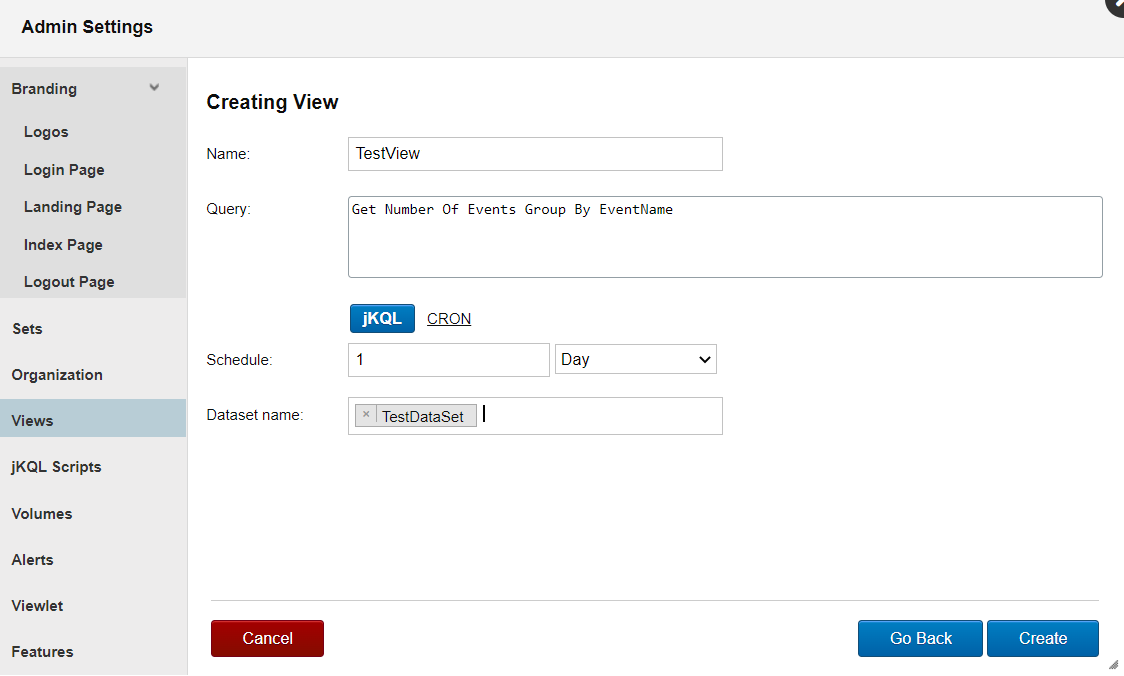Screen dimensions: 1124x676
Task: Click the Name label
Action: (x=228, y=154)
